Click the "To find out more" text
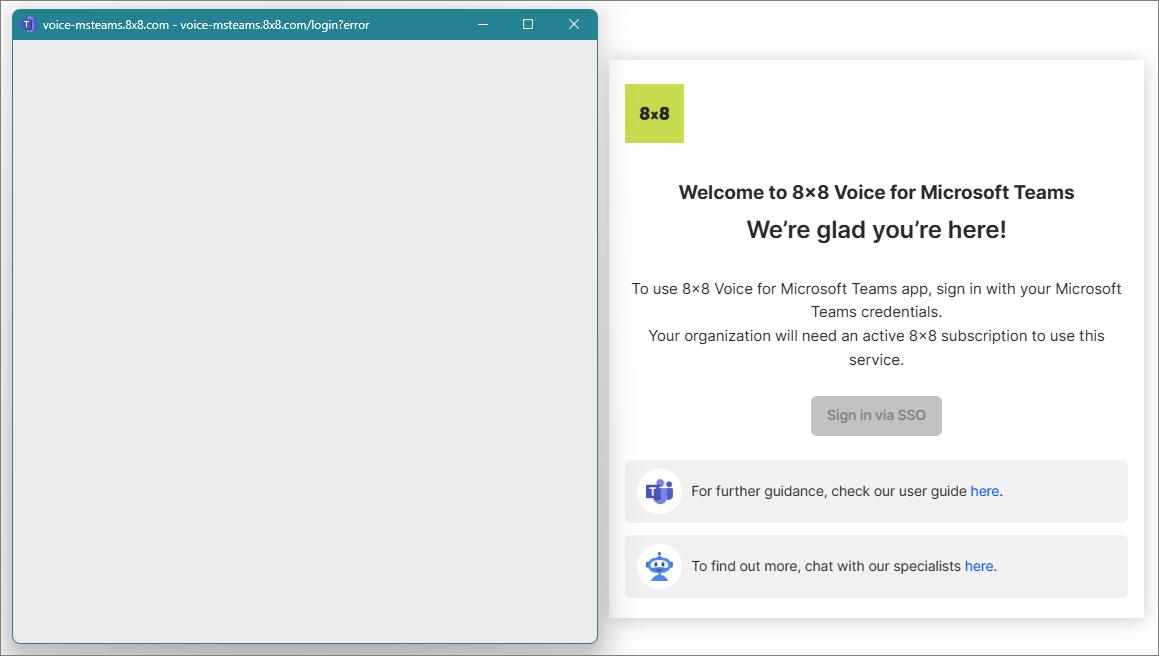The width and height of the screenshot is (1159, 656). tap(826, 566)
